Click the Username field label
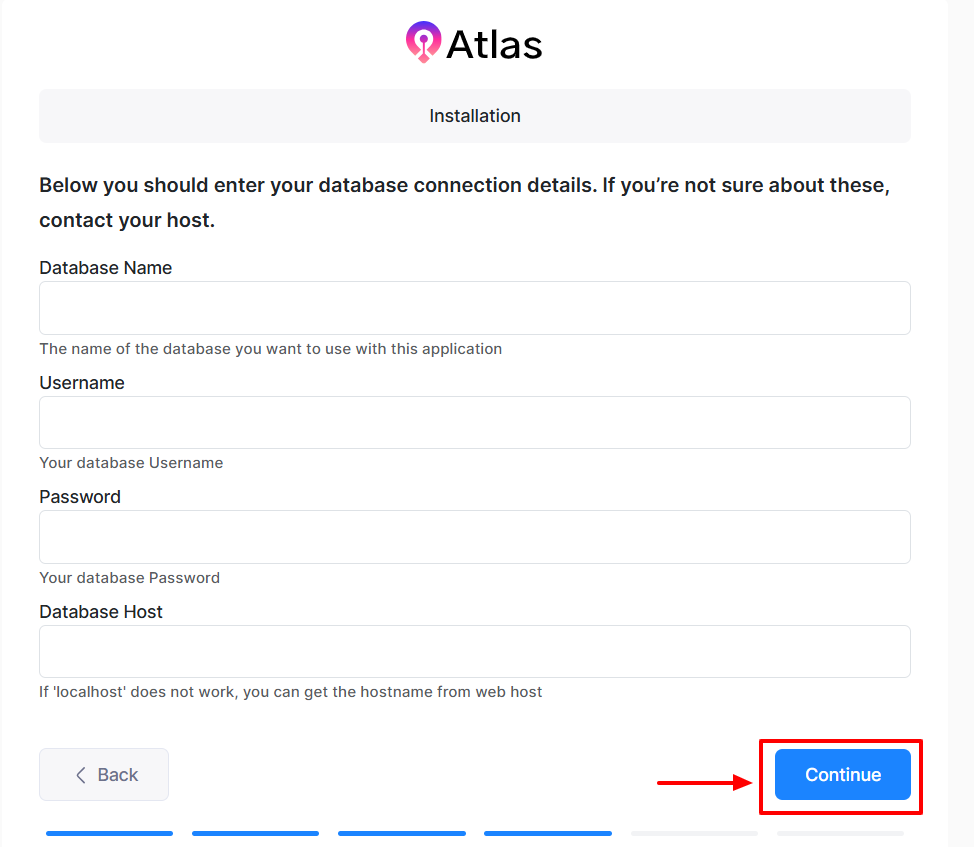Image resolution: width=974 pixels, height=847 pixels. click(x=82, y=383)
